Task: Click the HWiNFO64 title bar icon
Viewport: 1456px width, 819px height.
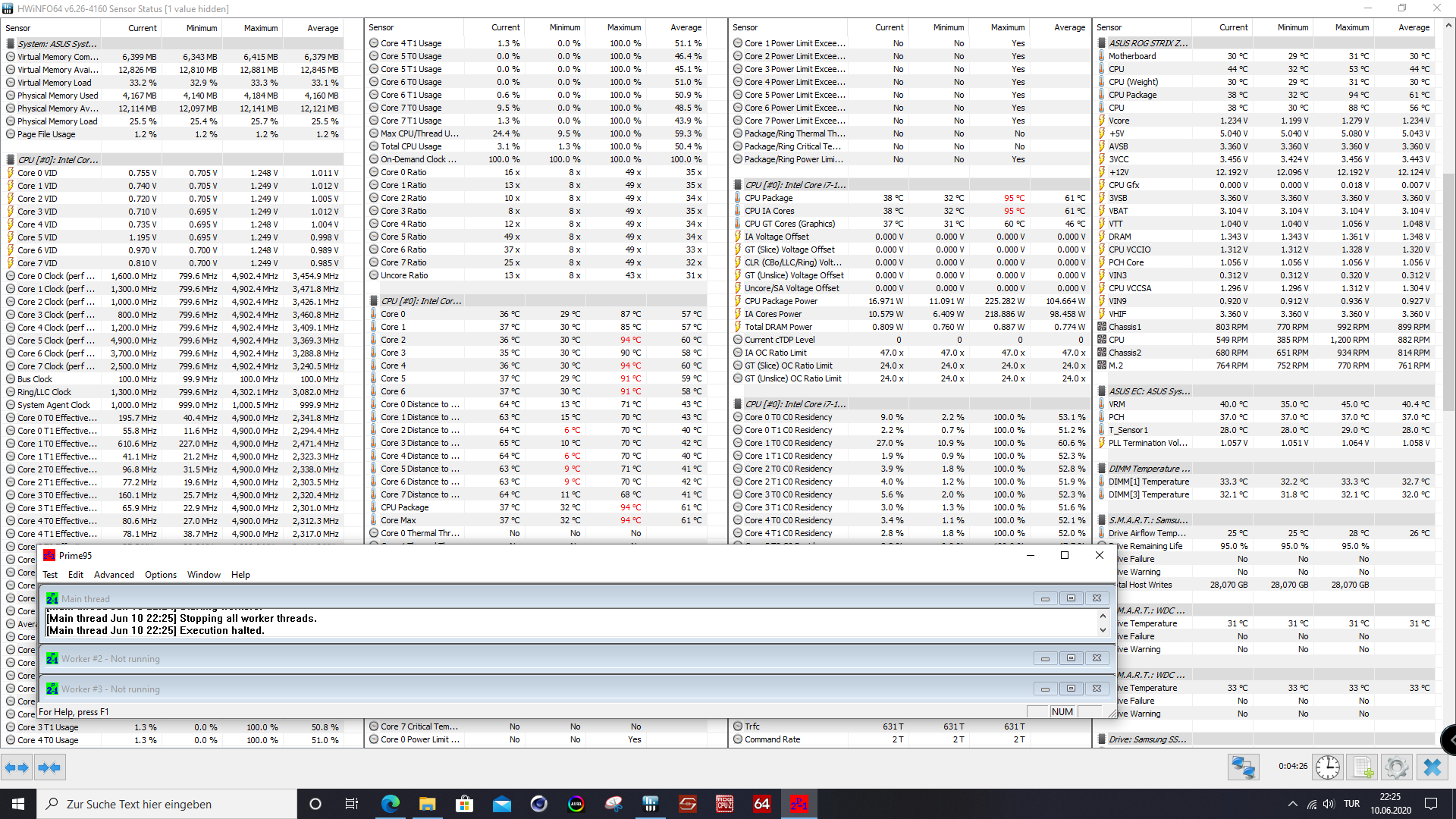Action: [x=8, y=8]
